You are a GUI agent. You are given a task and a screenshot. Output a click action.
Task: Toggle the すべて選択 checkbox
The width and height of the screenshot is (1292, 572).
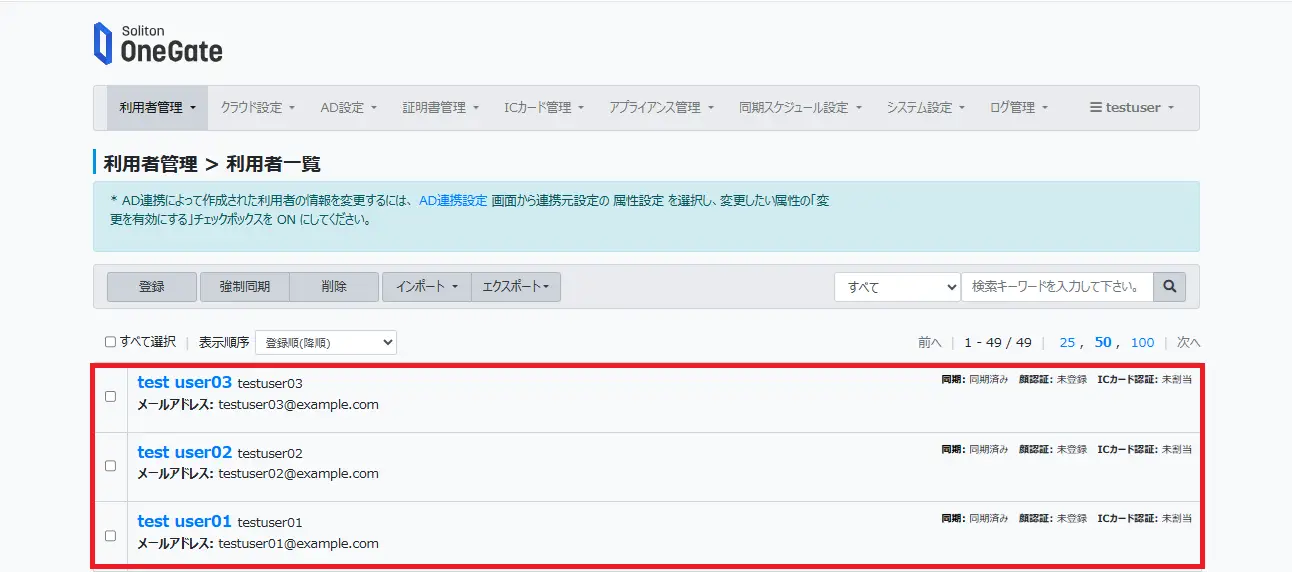(111, 342)
